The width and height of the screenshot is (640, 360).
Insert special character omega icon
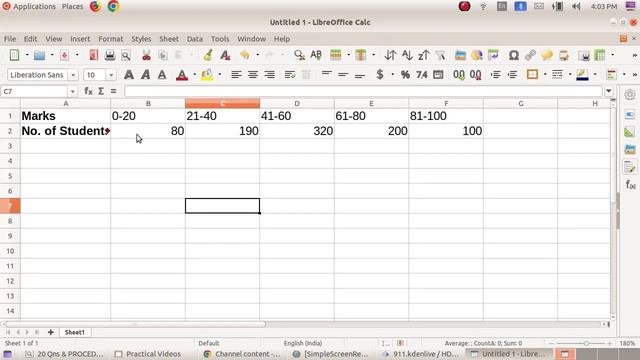[513, 55]
